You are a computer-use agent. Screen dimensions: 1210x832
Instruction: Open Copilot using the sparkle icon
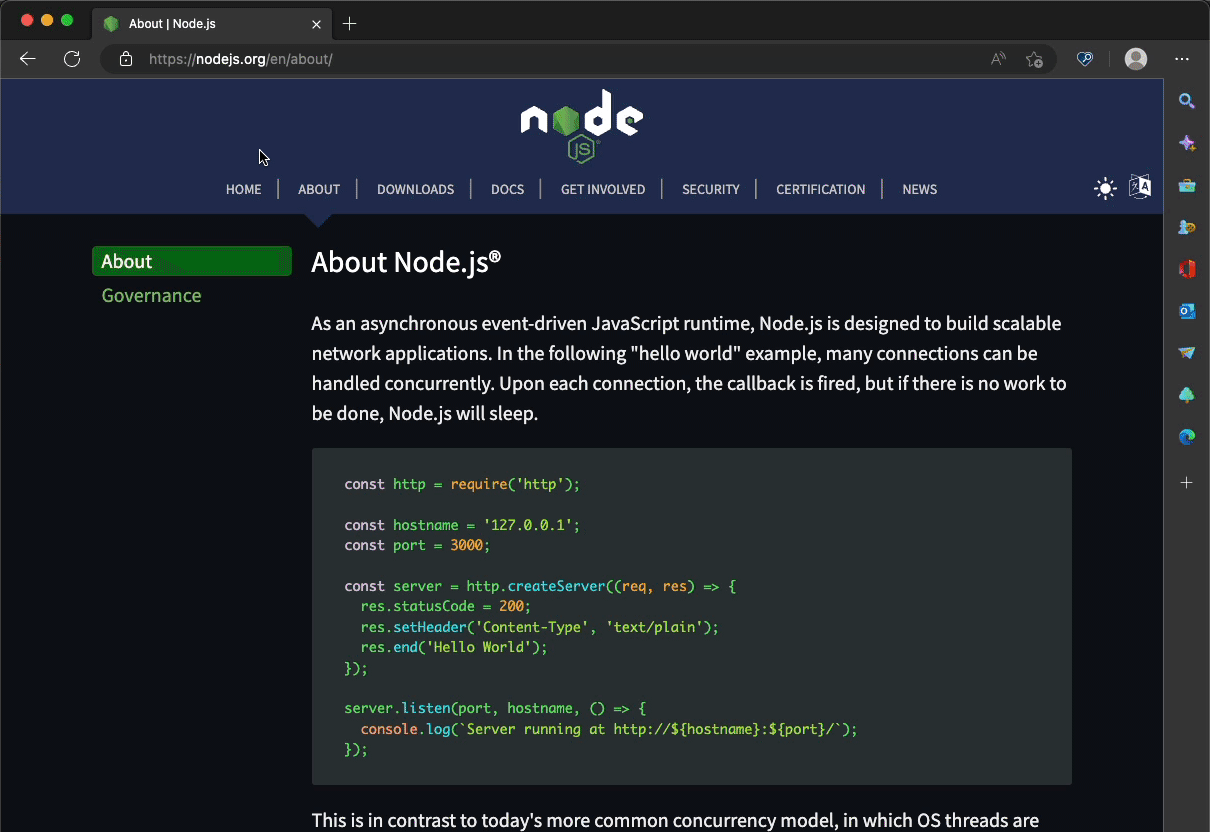1186,143
